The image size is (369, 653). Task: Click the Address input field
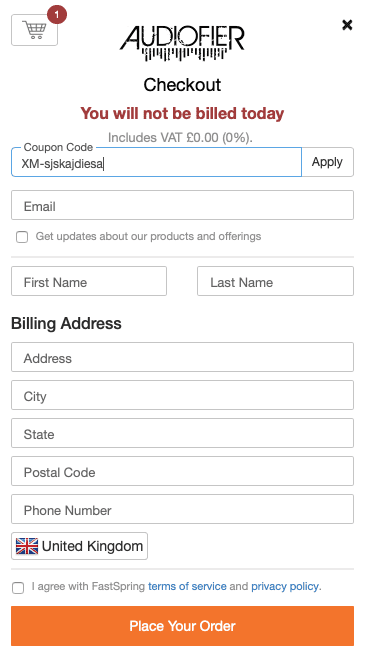tap(182, 357)
